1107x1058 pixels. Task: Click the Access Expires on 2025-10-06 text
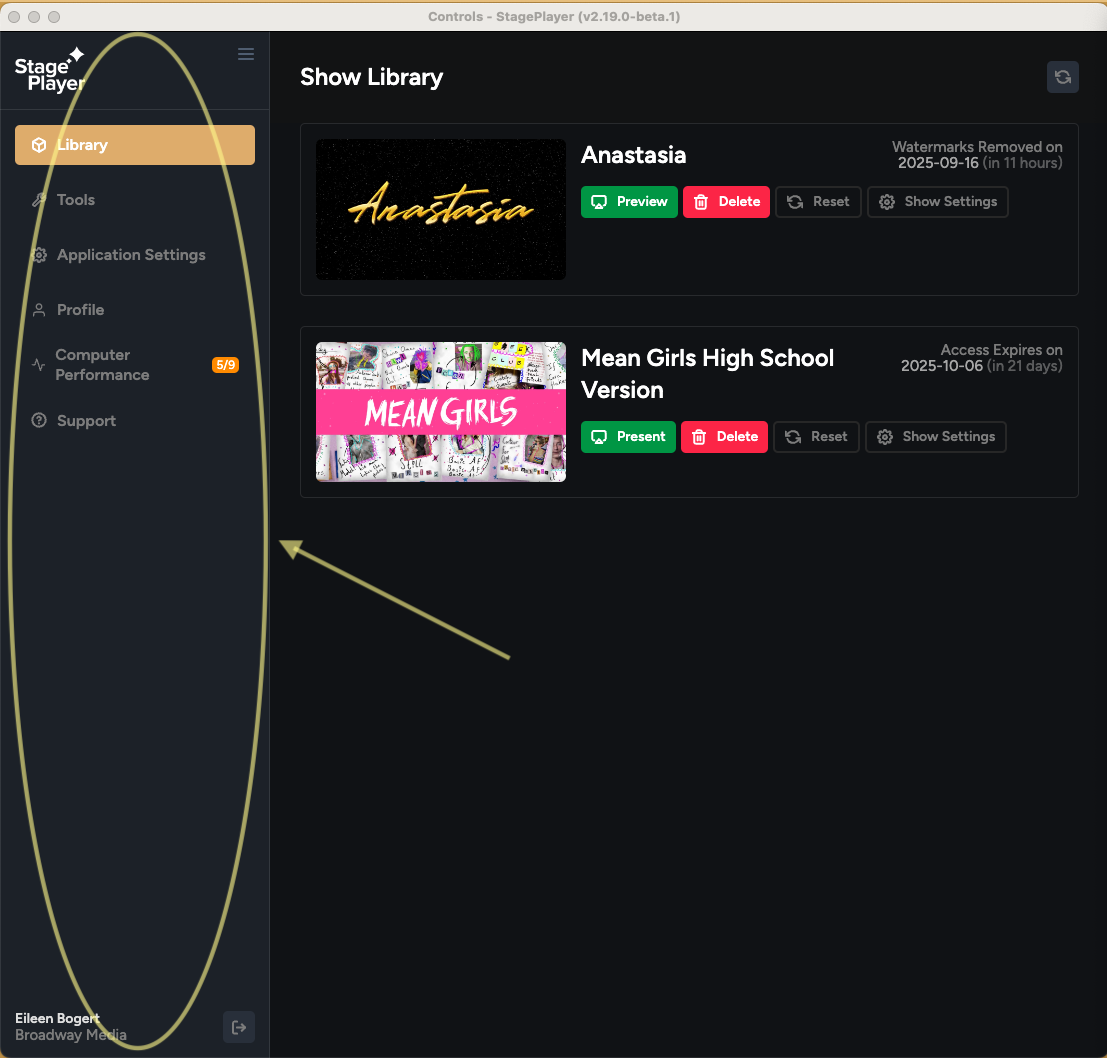(x=981, y=358)
